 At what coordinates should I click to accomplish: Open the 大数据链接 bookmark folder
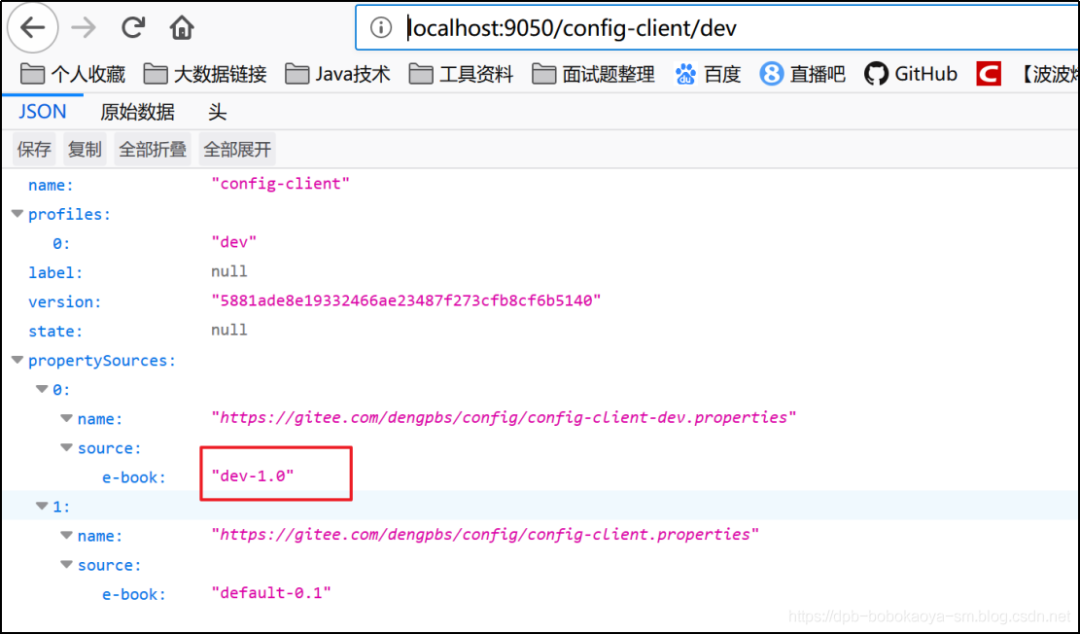pos(205,74)
